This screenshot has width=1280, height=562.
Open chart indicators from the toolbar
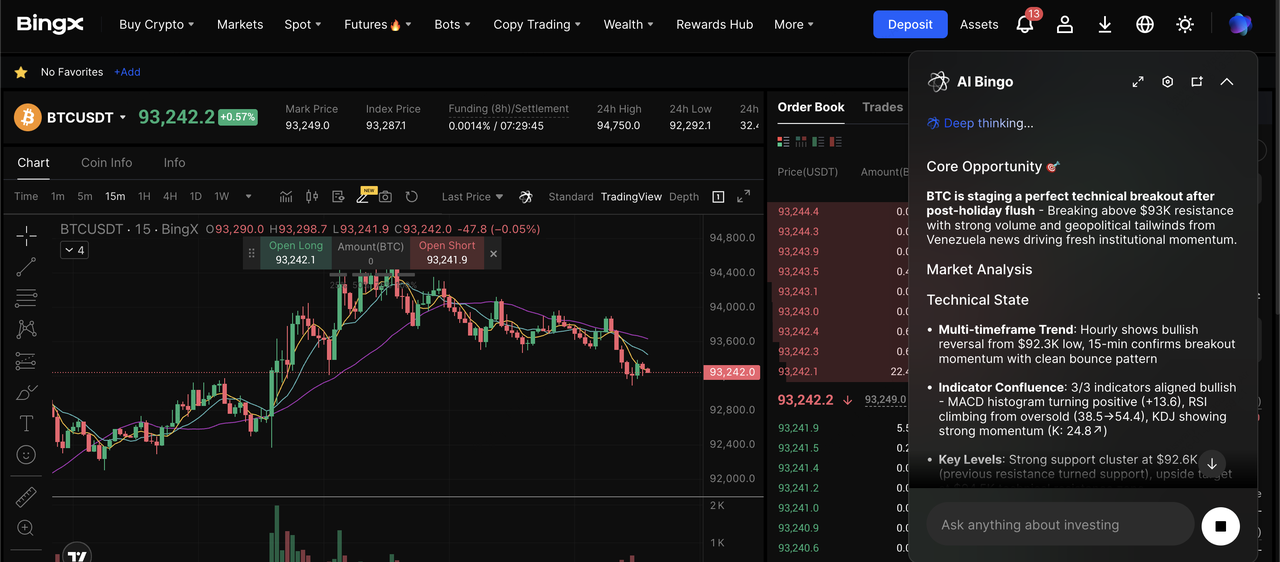tap(286, 197)
